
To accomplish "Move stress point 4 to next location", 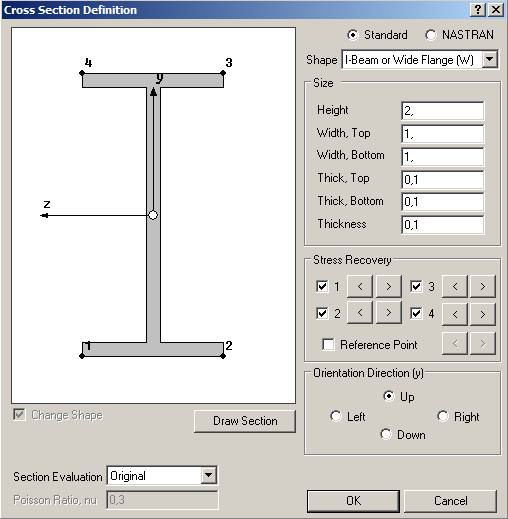I will (x=483, y=314).
